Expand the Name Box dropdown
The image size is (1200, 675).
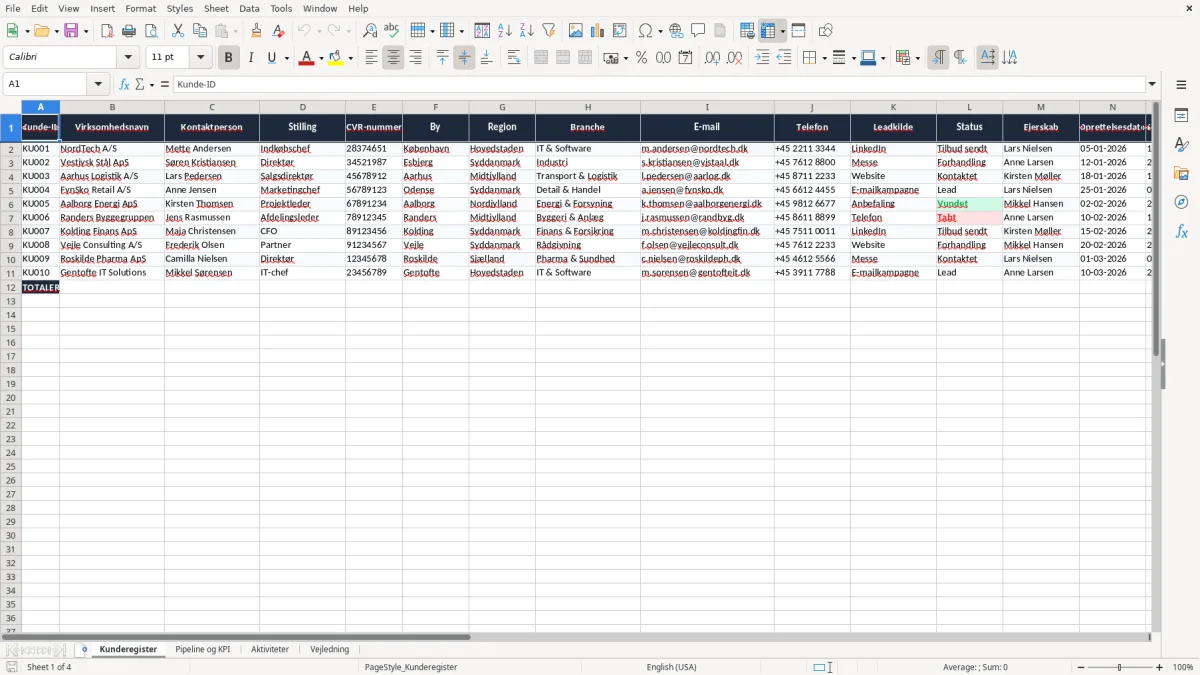[x=98, y=85]
